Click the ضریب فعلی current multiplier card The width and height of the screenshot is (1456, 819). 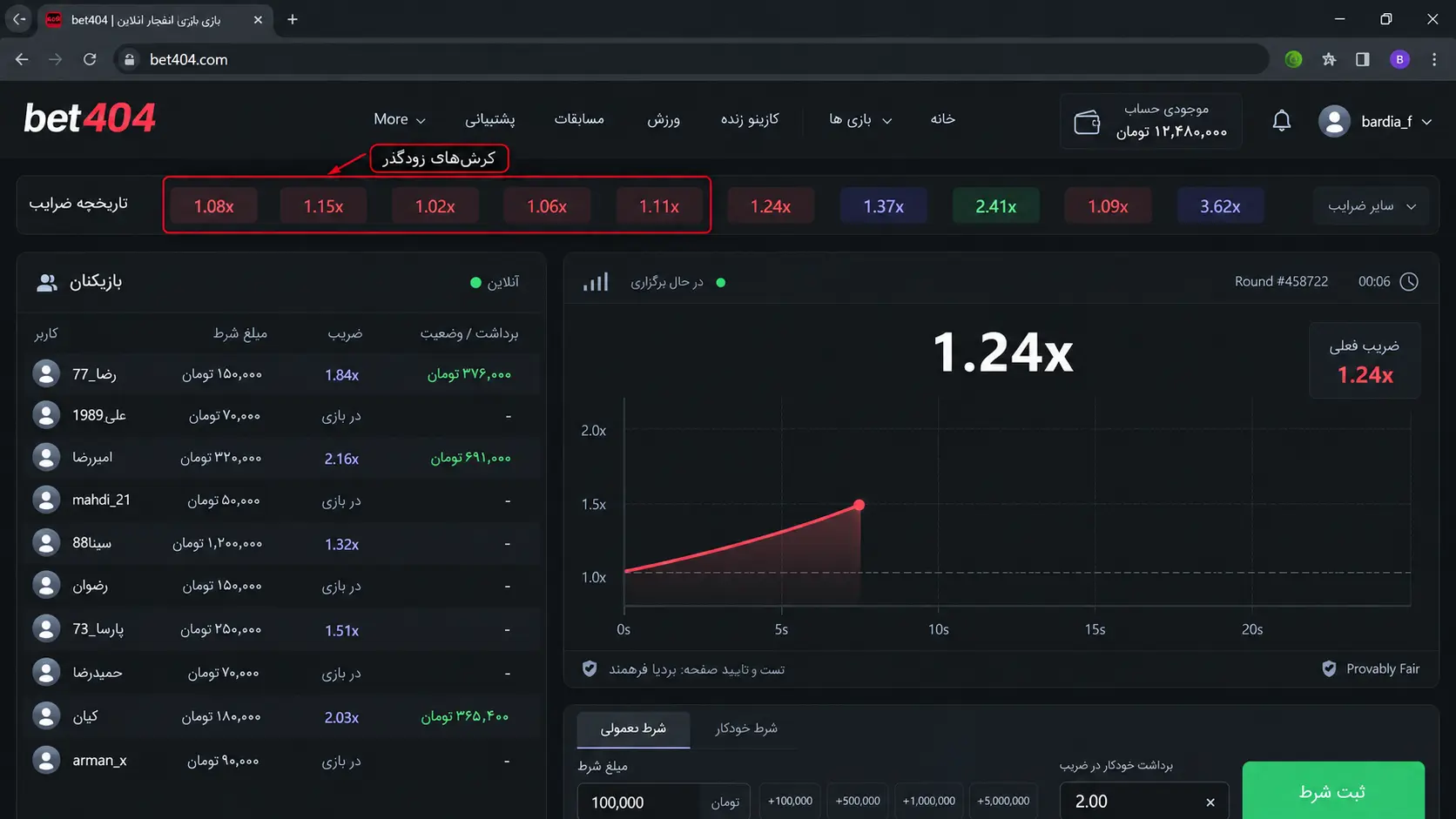coord(1365,360)
